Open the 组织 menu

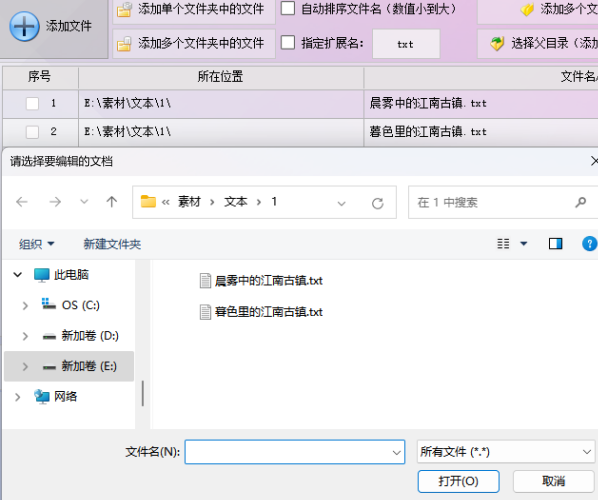37,244
